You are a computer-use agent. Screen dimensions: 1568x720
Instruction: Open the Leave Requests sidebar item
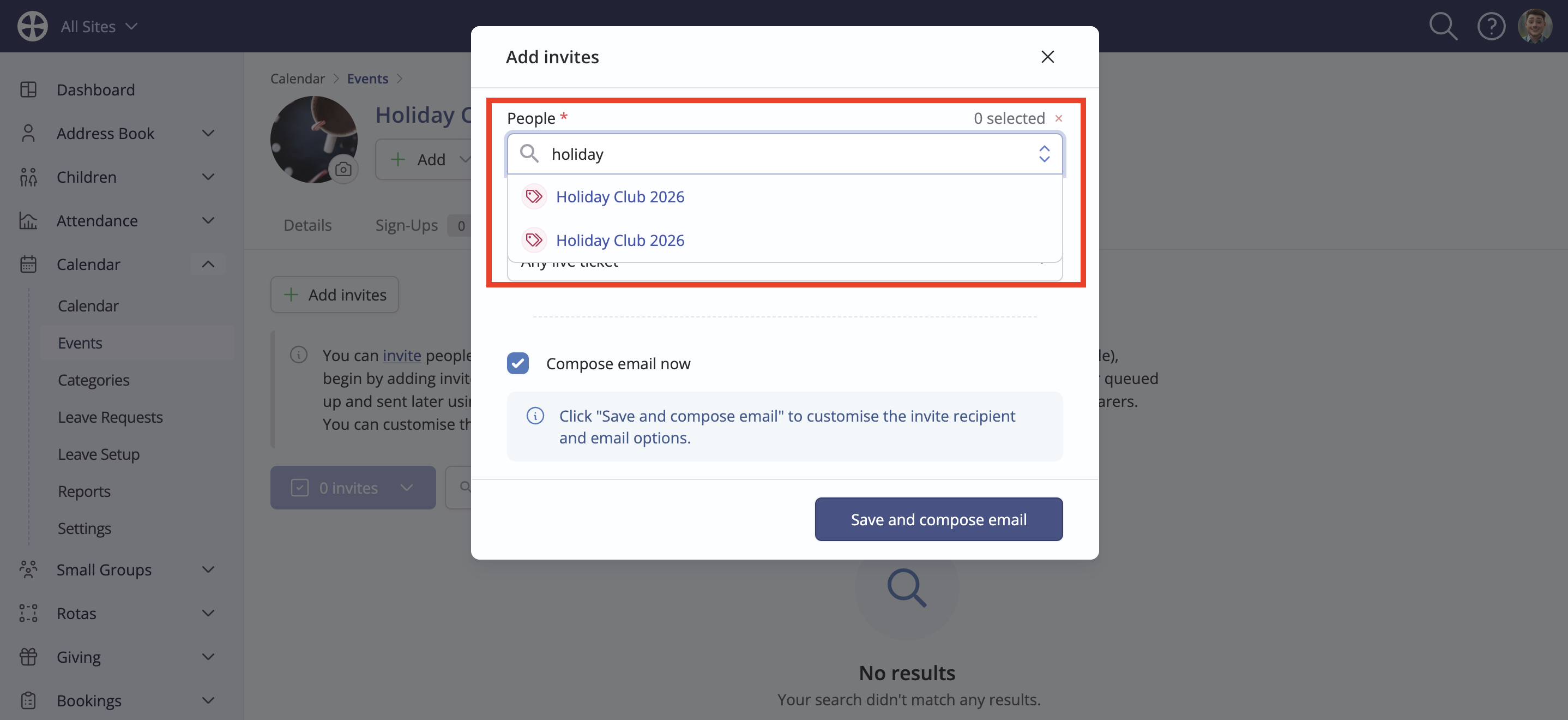(110, 417)
